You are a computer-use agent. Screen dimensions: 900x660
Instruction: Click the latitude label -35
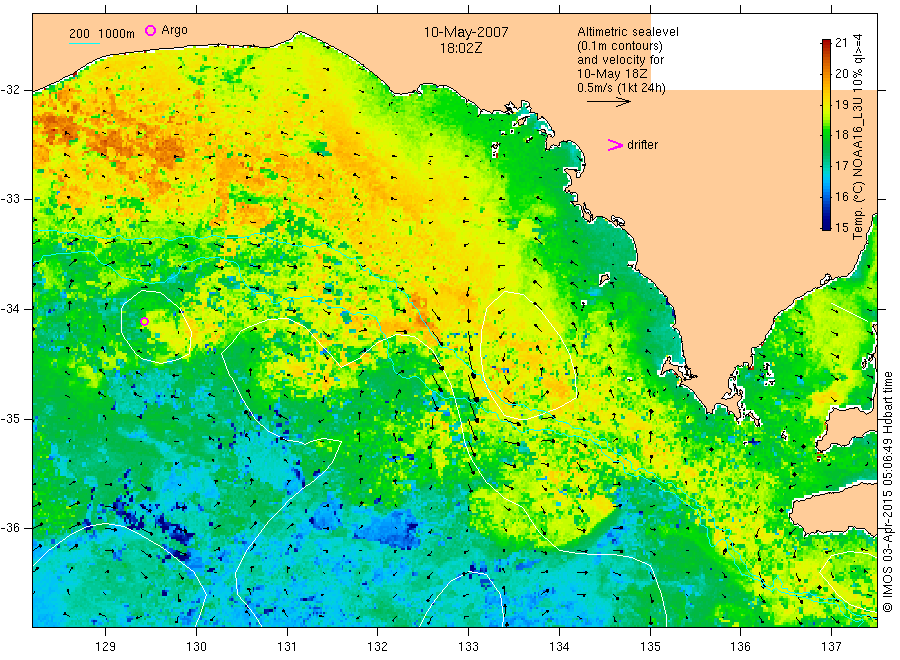(10, 418)
